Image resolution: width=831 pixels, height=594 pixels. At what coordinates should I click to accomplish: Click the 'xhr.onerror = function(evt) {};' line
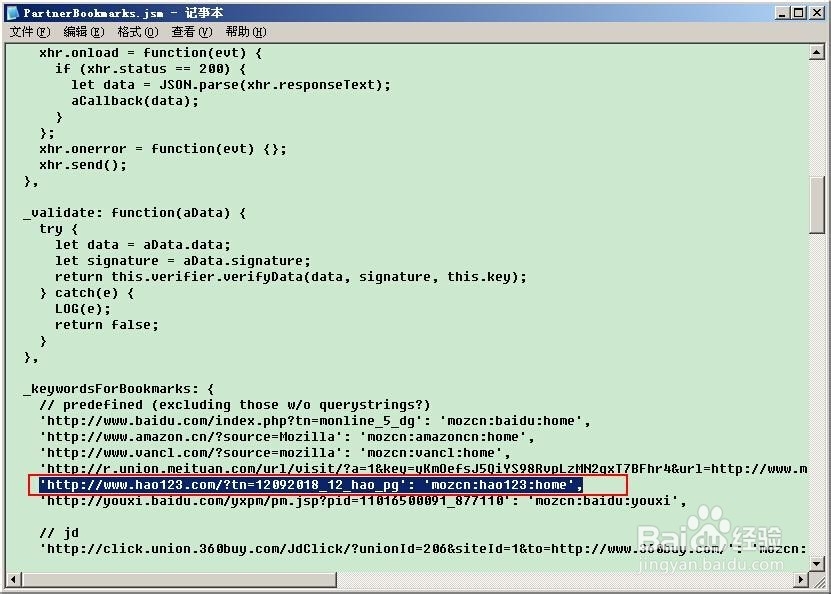[x=163, y=149]
